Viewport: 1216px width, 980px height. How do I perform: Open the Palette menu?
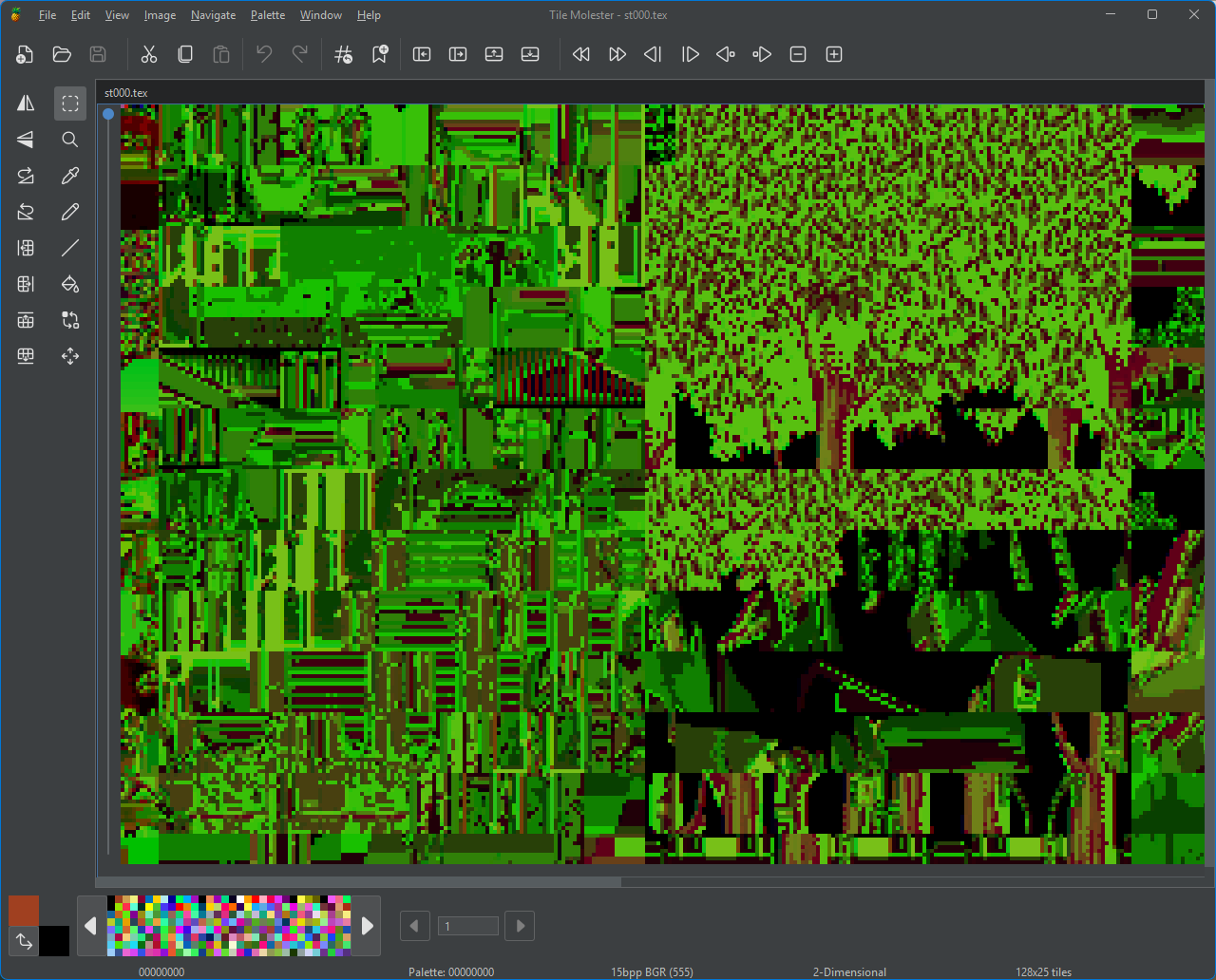268,15
